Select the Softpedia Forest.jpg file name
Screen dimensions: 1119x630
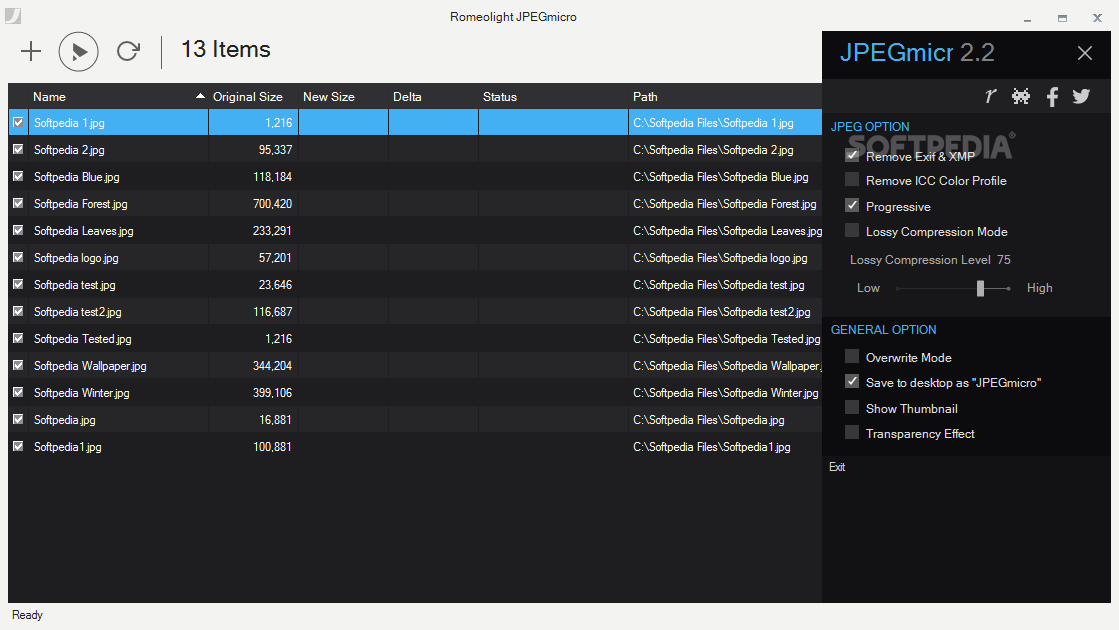pyautogui.click(x=81, y=203)
